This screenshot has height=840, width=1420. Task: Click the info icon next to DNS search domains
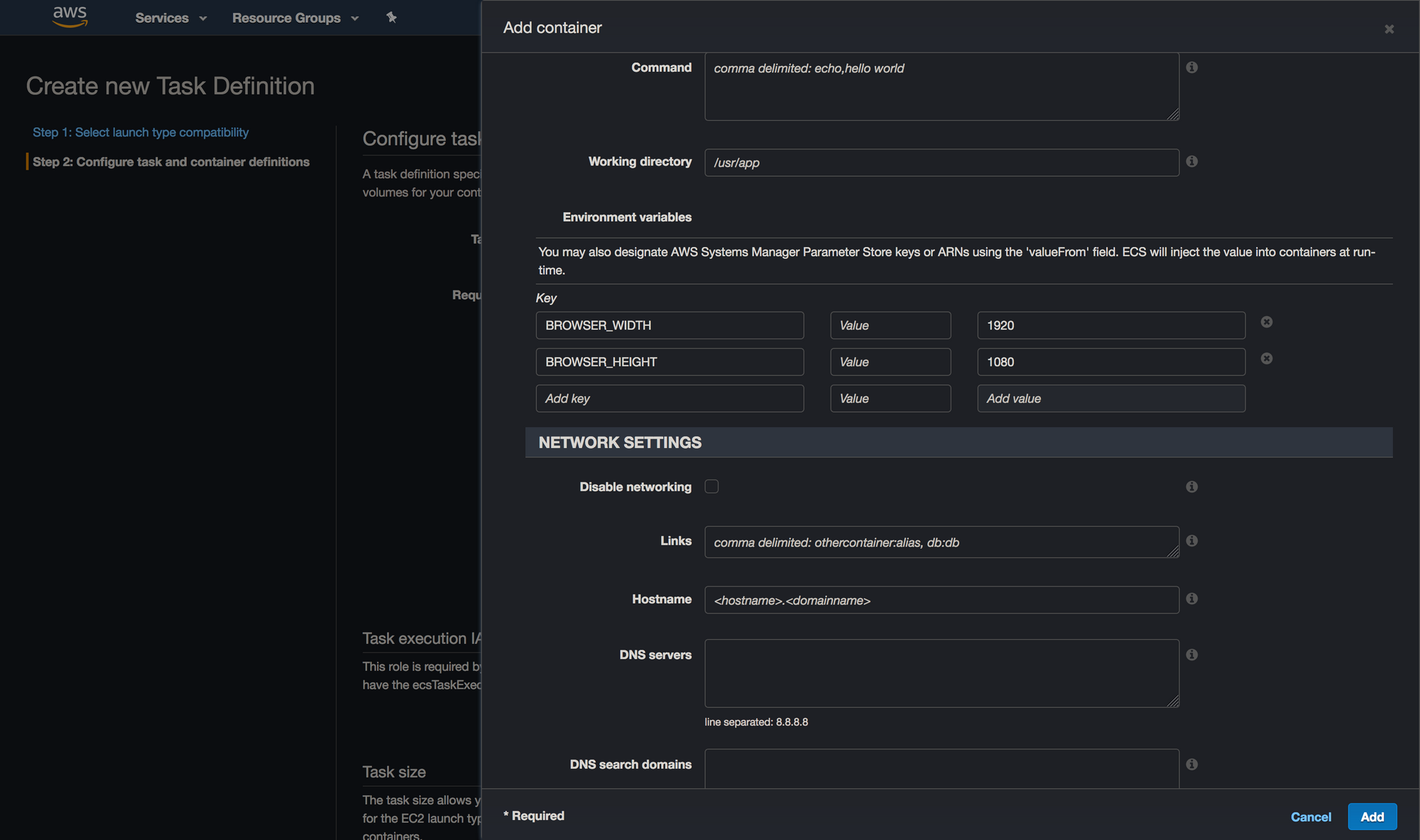click(x=1191, y=764)
